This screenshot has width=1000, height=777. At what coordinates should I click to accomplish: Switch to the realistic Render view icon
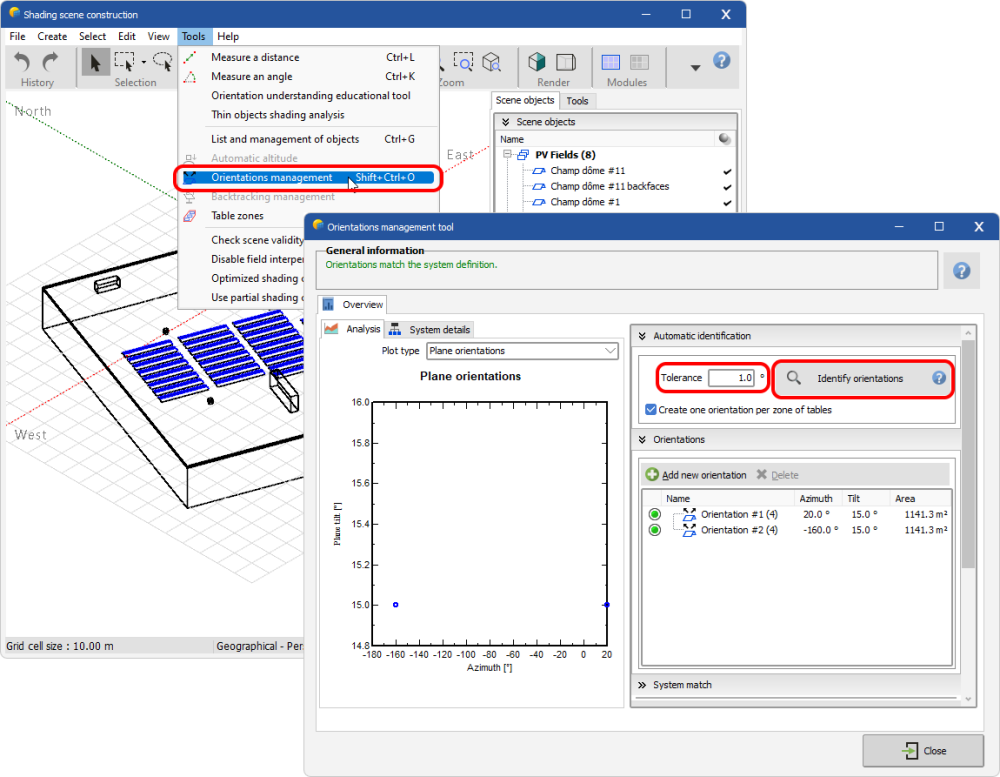(538, 63)
